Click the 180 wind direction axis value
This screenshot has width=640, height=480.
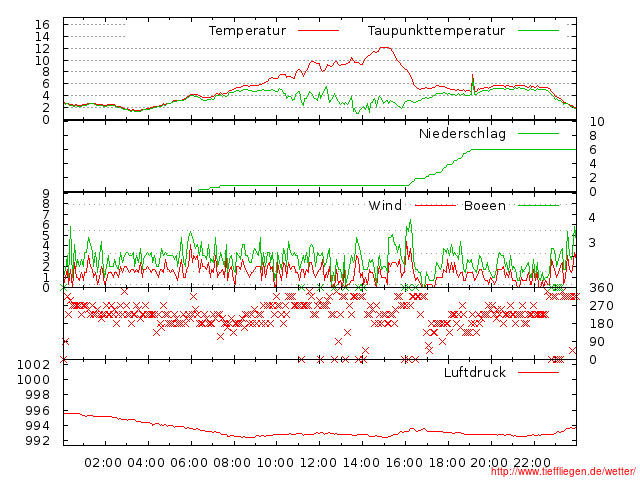pyautogui.click(x=601, y=324)
